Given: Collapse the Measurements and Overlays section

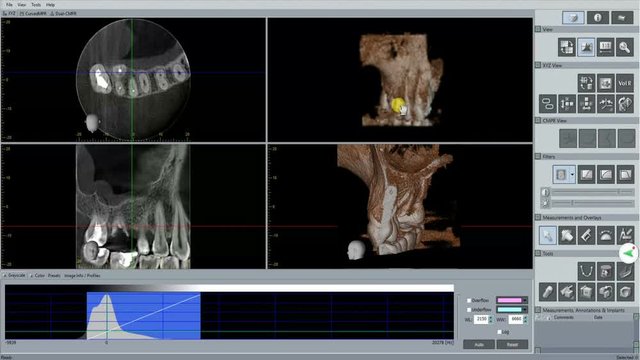Looking at the screenshot, I should [538, 218].
